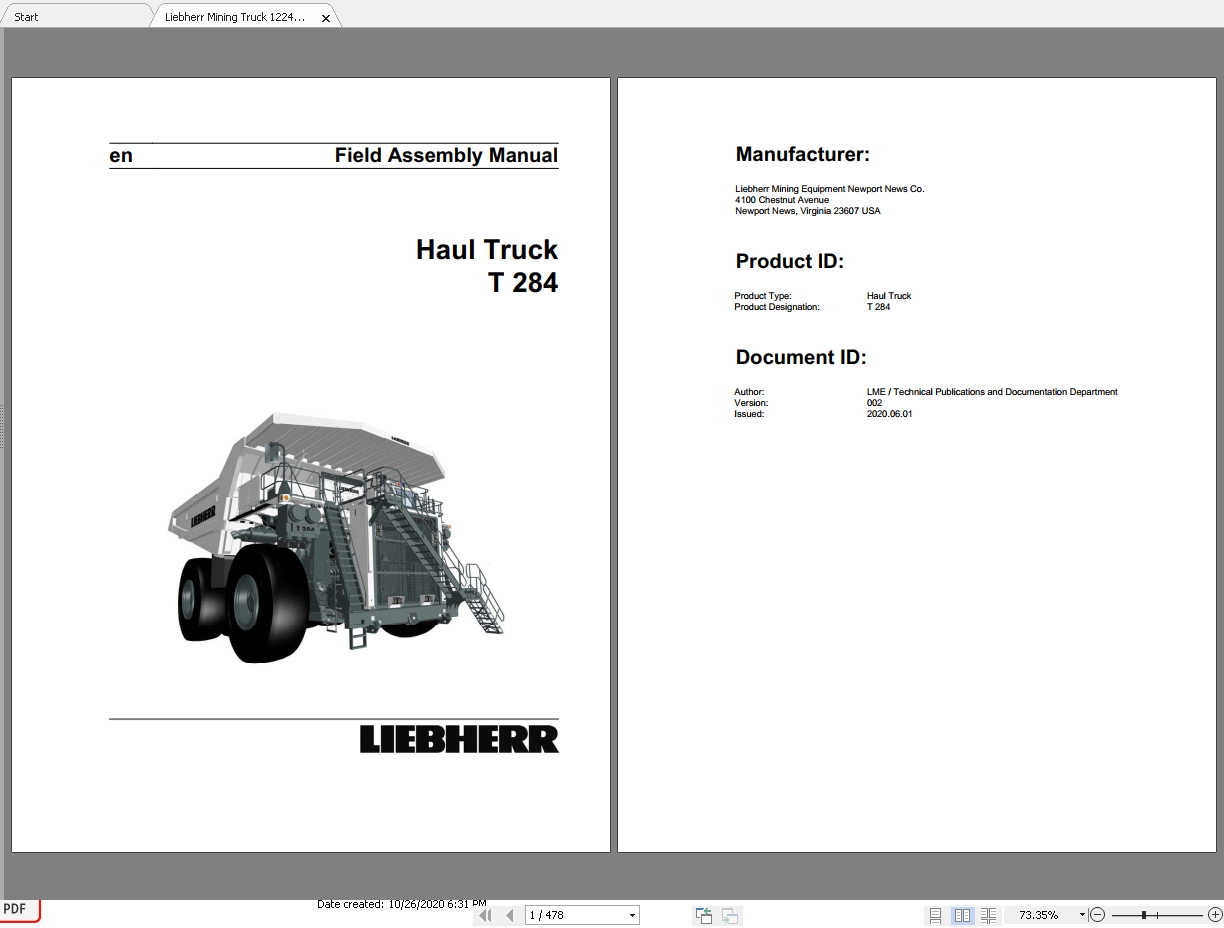Image resolution: width=1224 pixels, height=928 pixels.
Task: Click the version value '002'
Action: tap(875, 403)
